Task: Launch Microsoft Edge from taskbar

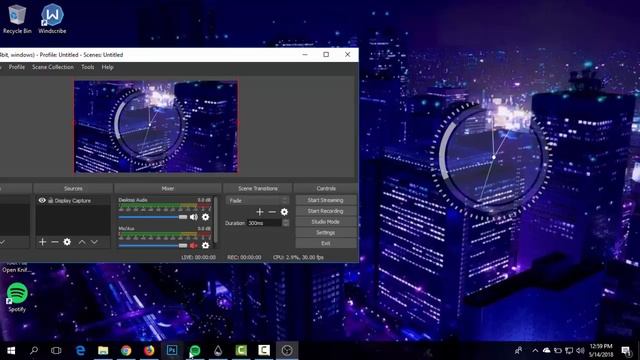Action: pyautogui.click(x=80, y=350)
